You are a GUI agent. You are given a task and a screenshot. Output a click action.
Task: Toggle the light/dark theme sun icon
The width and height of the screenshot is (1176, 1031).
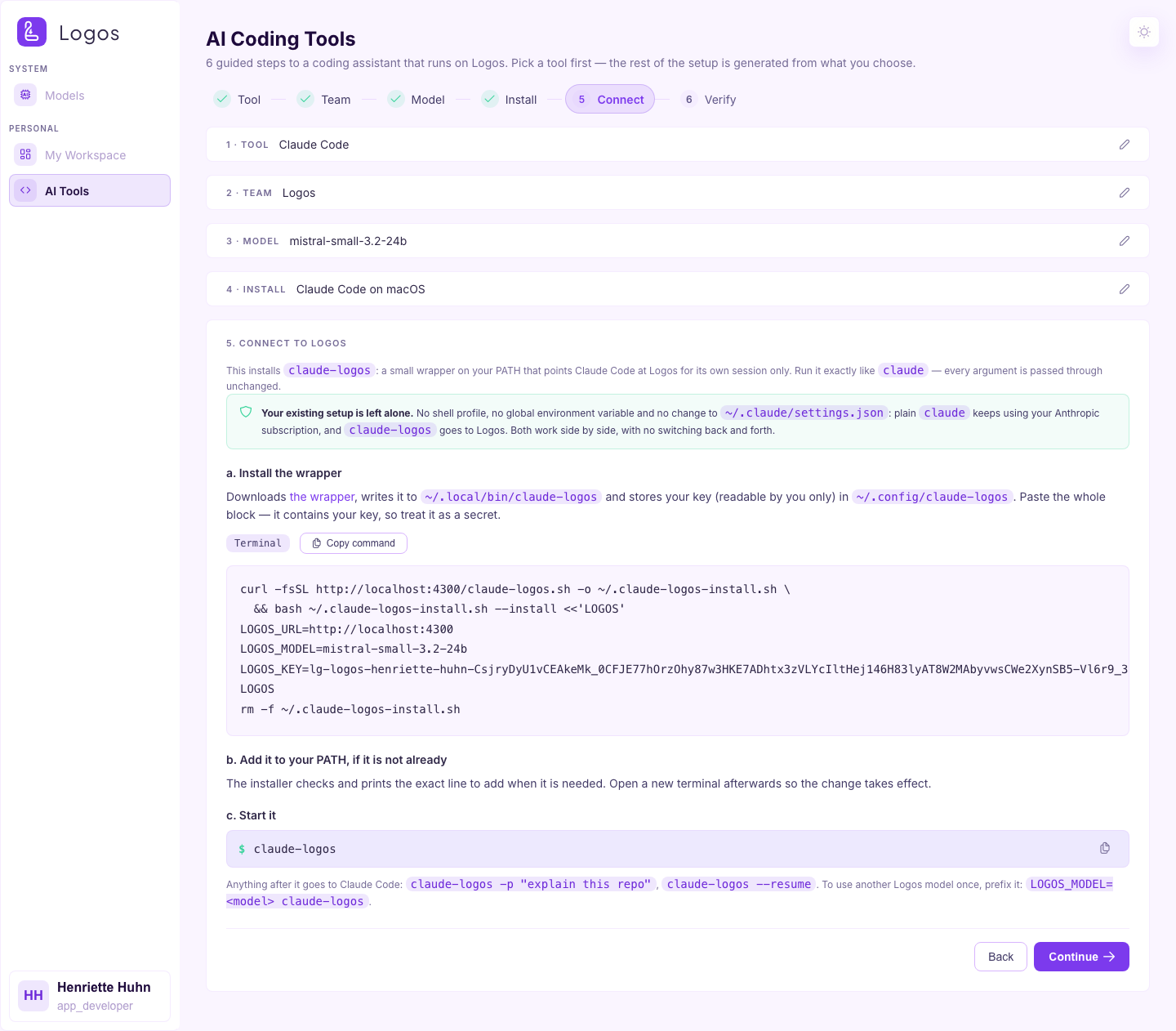(1144, 32)
